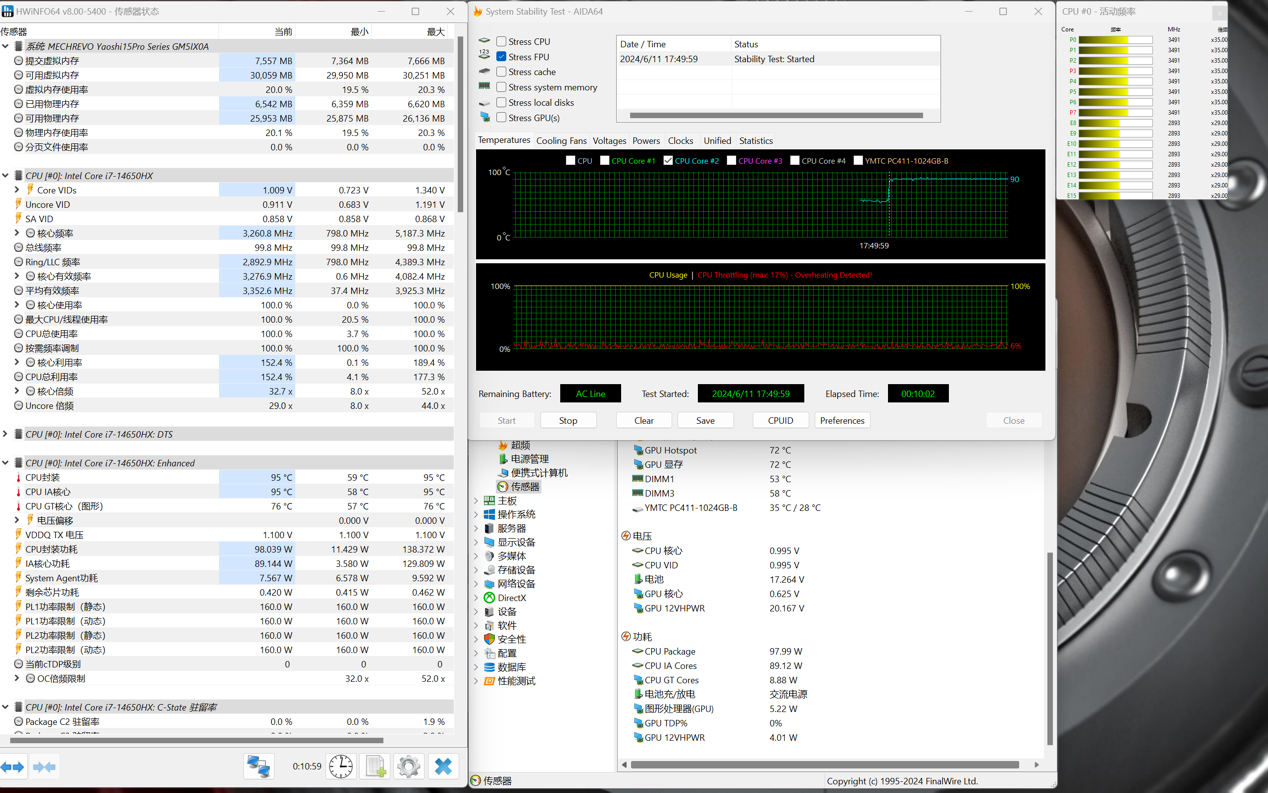1268x793 pixels.
Task: Expand the 主板 tree node
Action: 477,501
